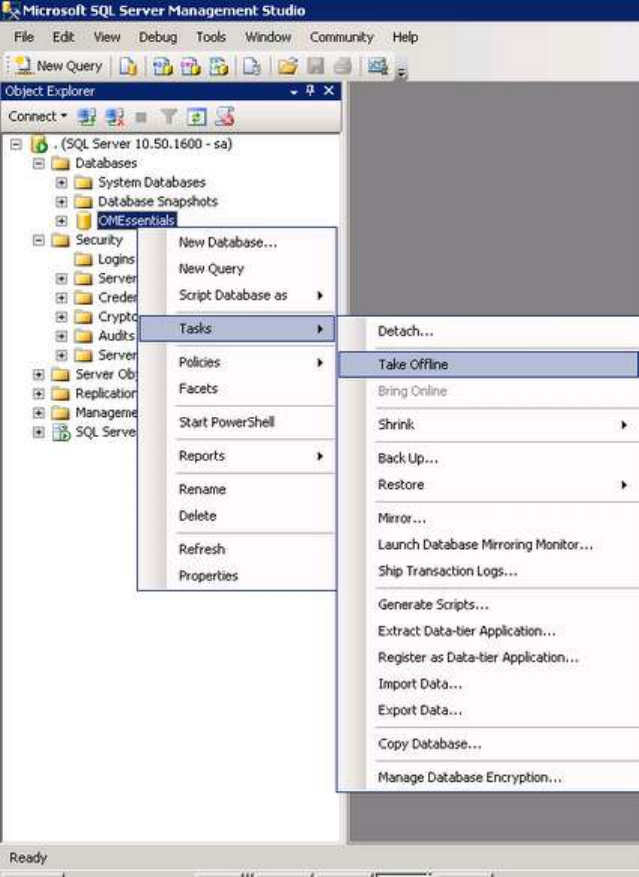
Task: Click the SQL Server instance icon
Action: coord(39,144)
